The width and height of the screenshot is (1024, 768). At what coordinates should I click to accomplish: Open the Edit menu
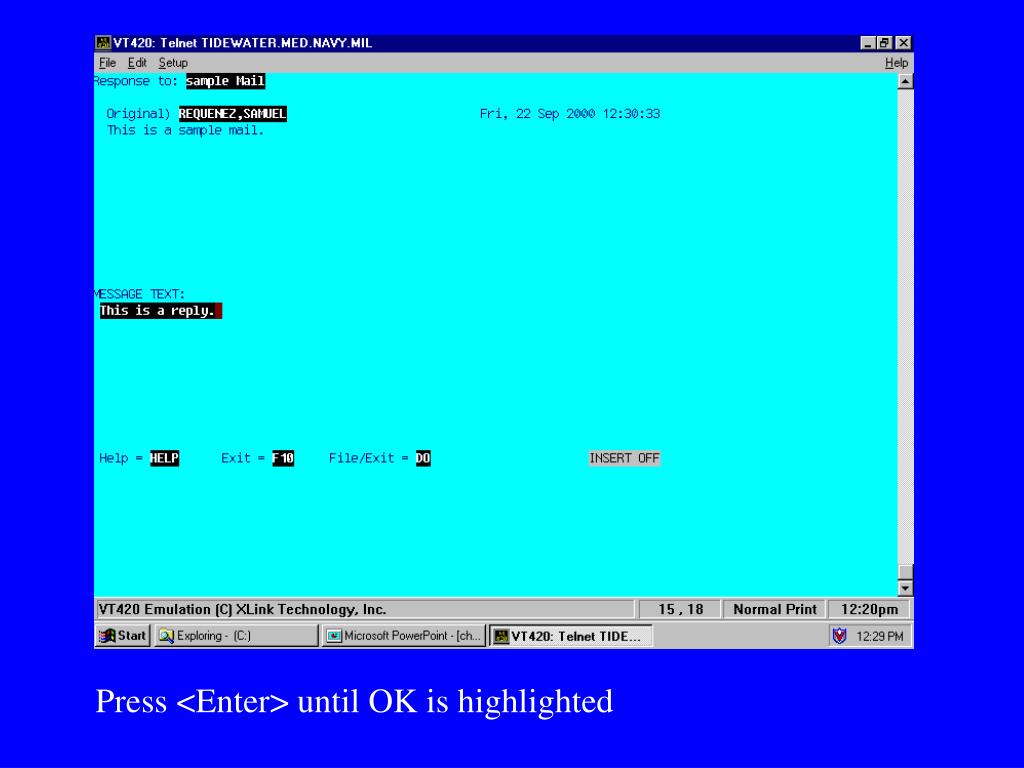(x=136, y=63)
